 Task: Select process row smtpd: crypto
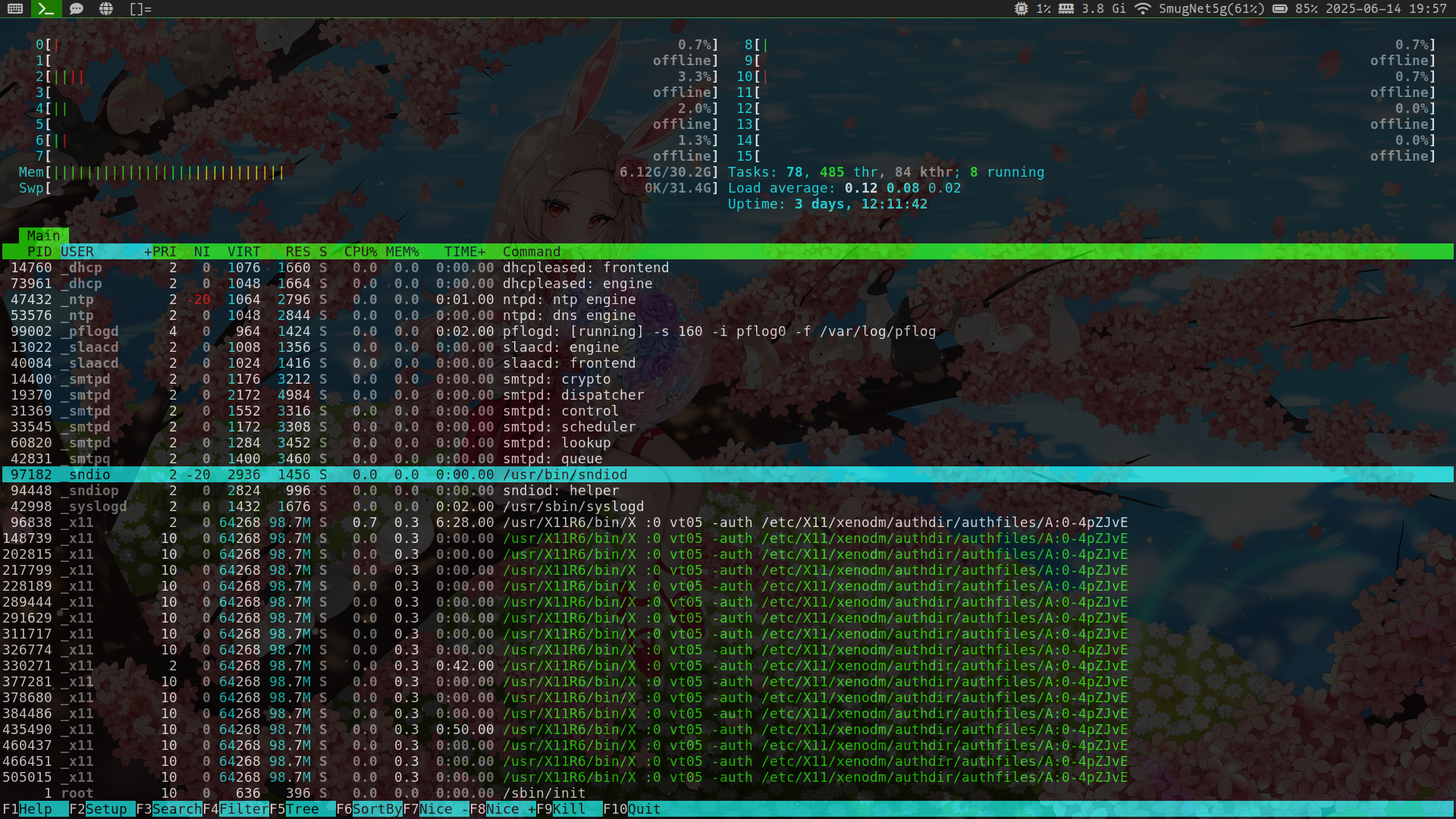[728, 379]
